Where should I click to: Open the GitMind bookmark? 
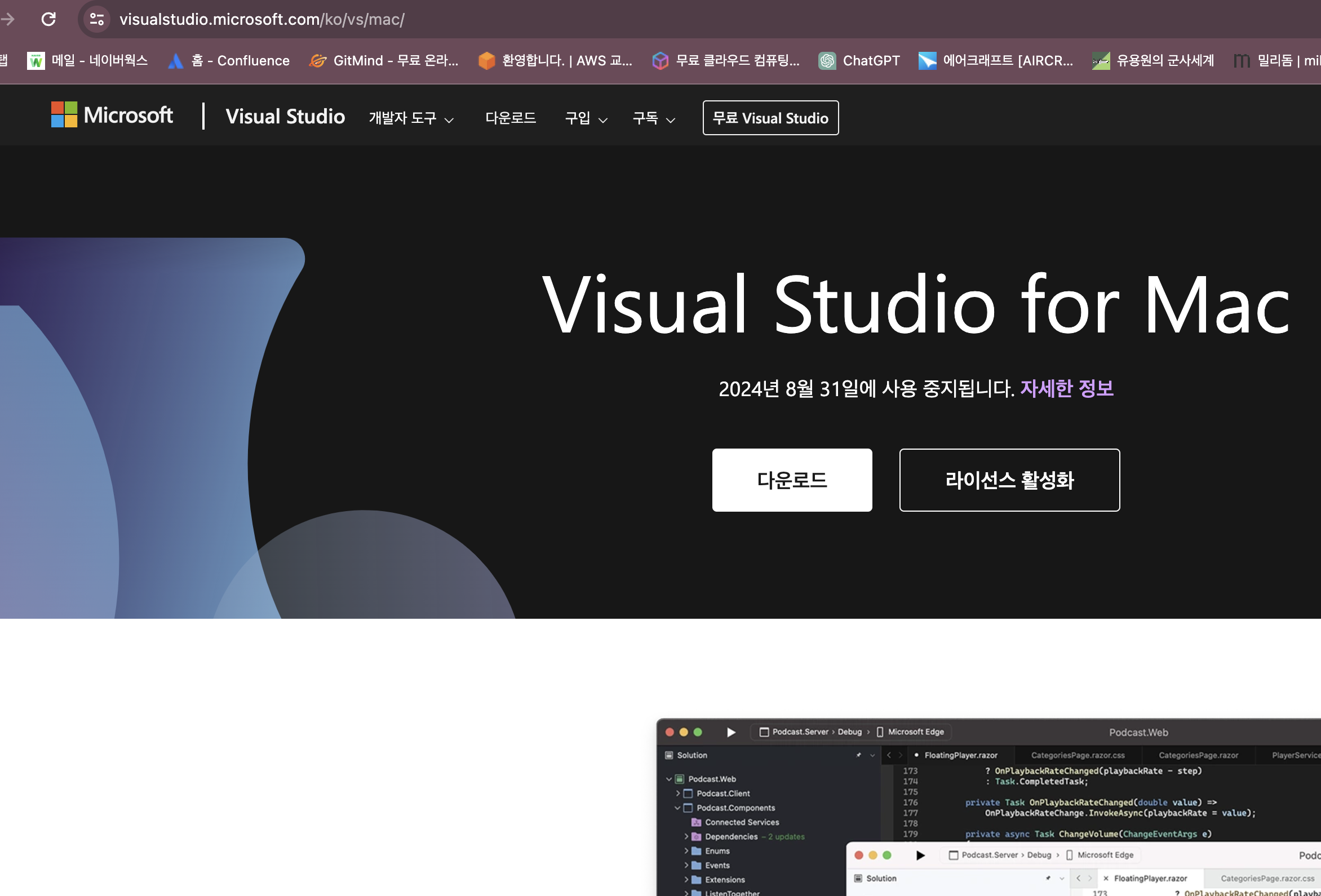(384, 61)
